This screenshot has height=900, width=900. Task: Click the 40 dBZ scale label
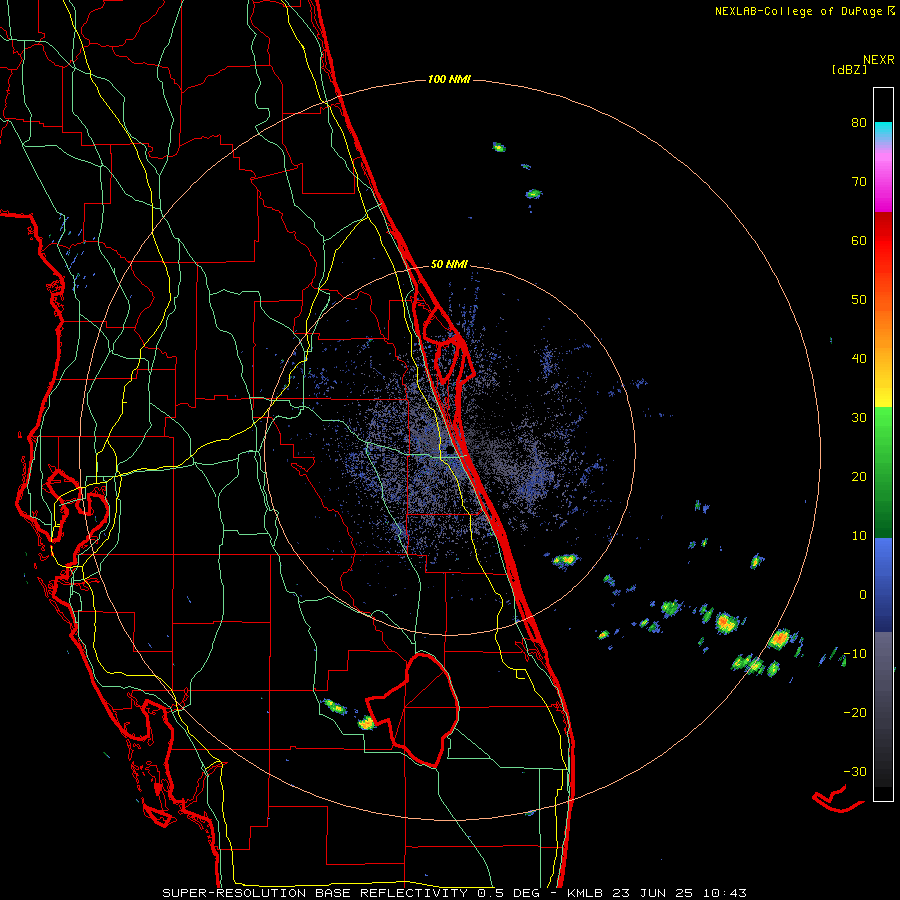[x=859, y=359]
